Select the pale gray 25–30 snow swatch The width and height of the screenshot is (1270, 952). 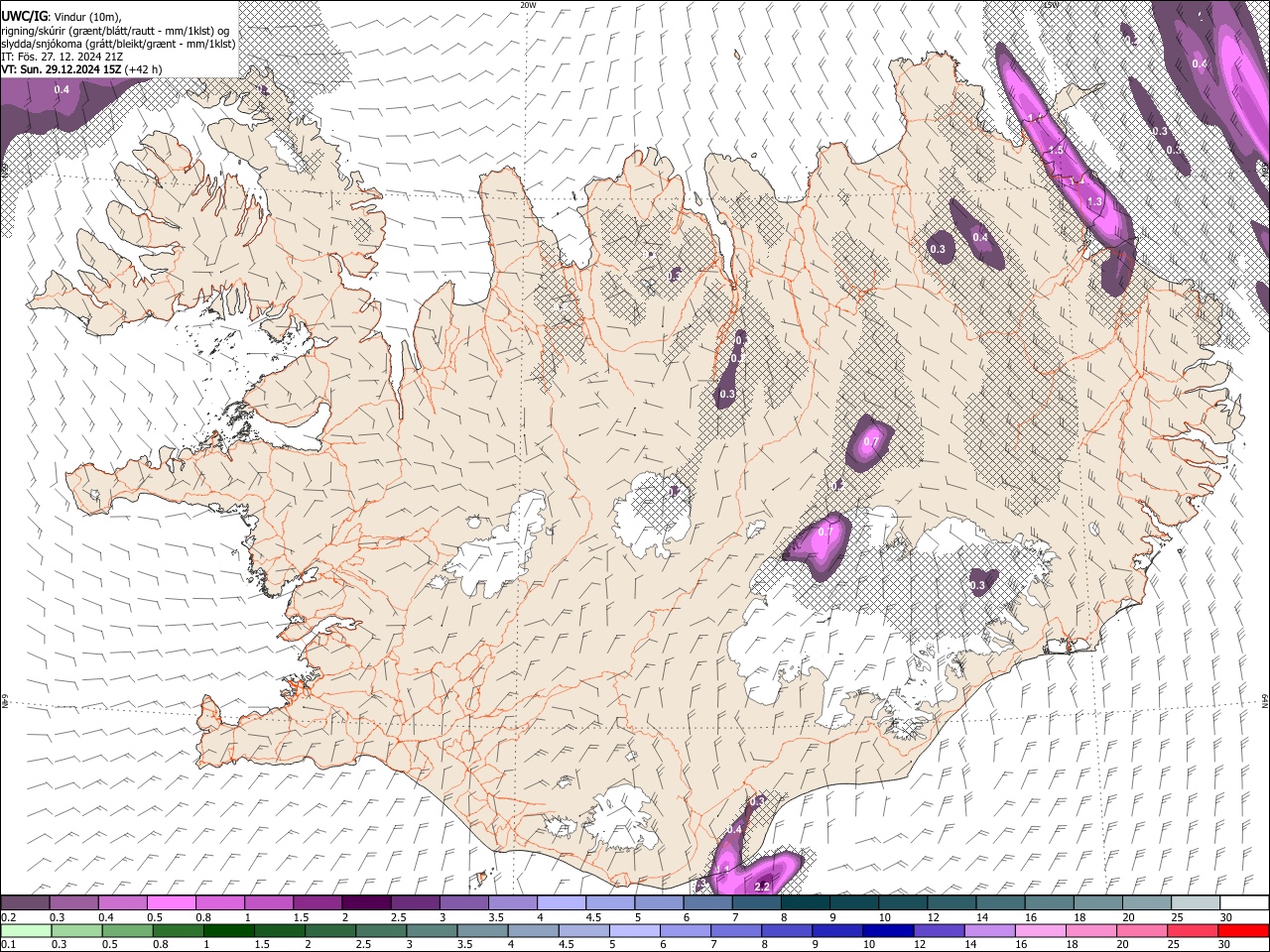point(1195,903)
